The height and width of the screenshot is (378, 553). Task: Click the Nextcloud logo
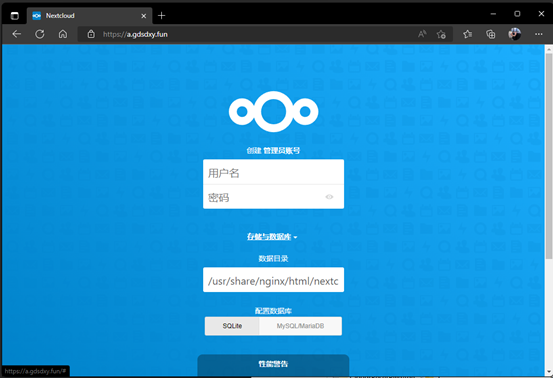click(x=273, y=111)
